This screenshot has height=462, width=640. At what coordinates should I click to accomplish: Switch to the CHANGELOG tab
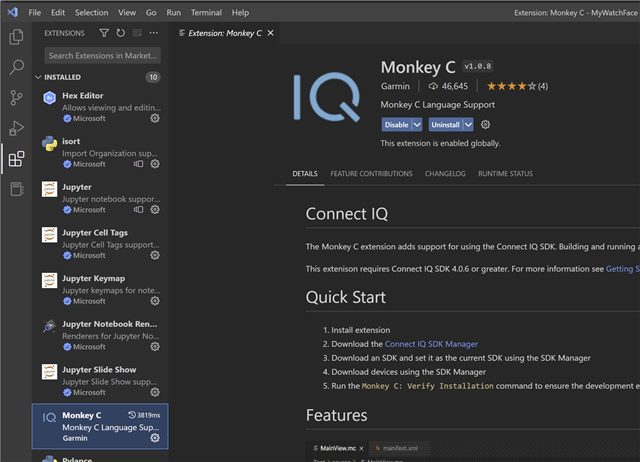[x=445, y=174]
